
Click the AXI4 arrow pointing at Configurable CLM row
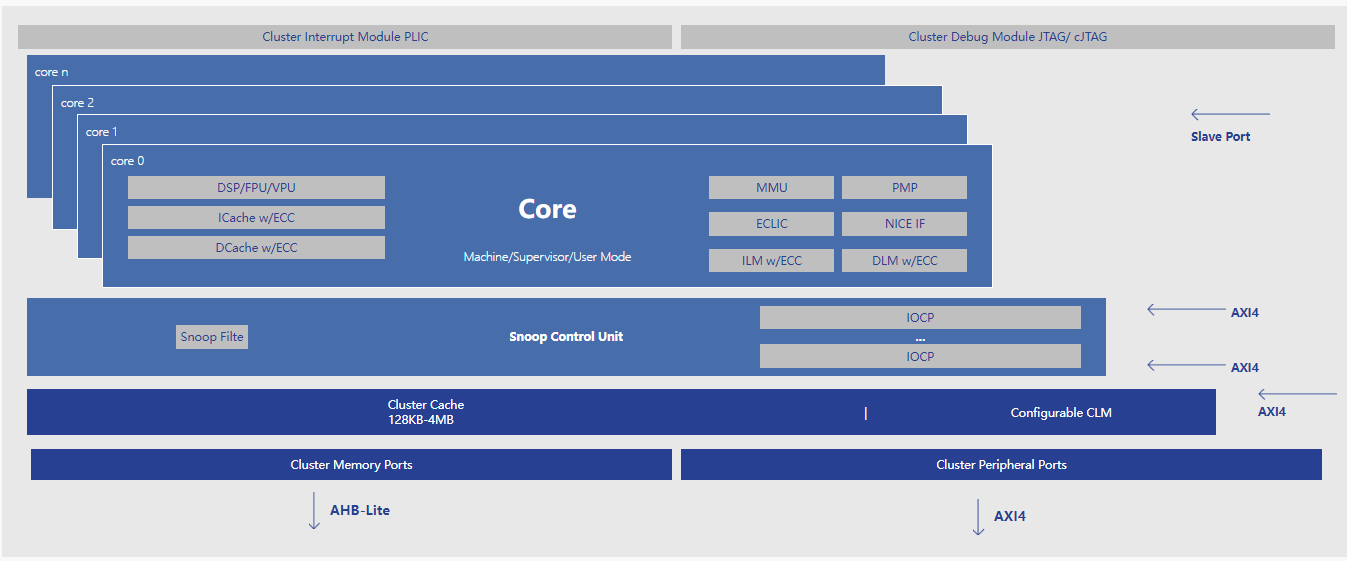coord(1297,395)
